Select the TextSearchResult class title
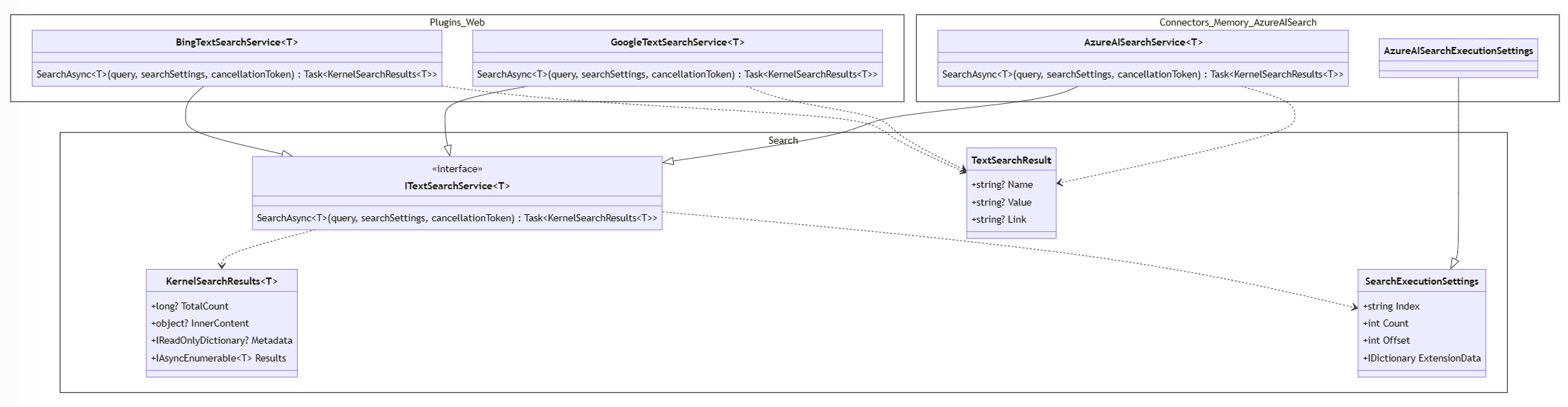This screenshot has height=407, width=1568. [x=1011, y=160]
